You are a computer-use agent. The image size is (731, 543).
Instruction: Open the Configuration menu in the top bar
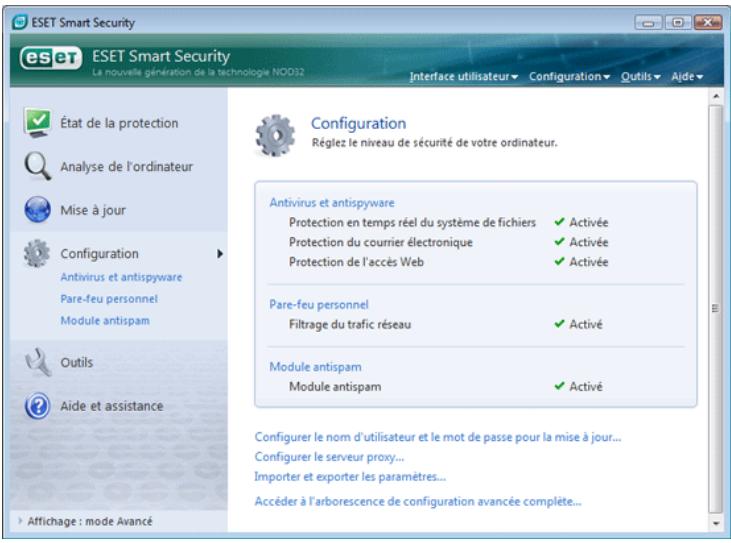[569, 76]
